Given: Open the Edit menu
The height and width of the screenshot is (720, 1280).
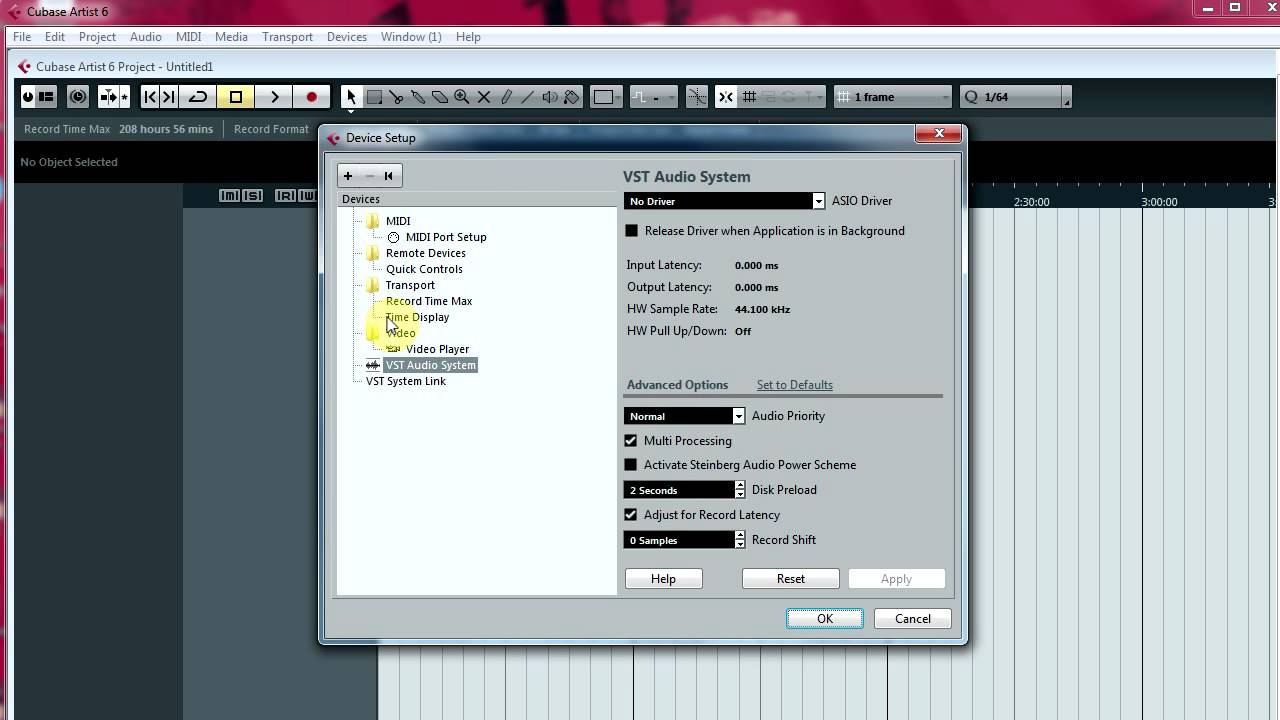Looking at the screenshot, I should [55, 37].
